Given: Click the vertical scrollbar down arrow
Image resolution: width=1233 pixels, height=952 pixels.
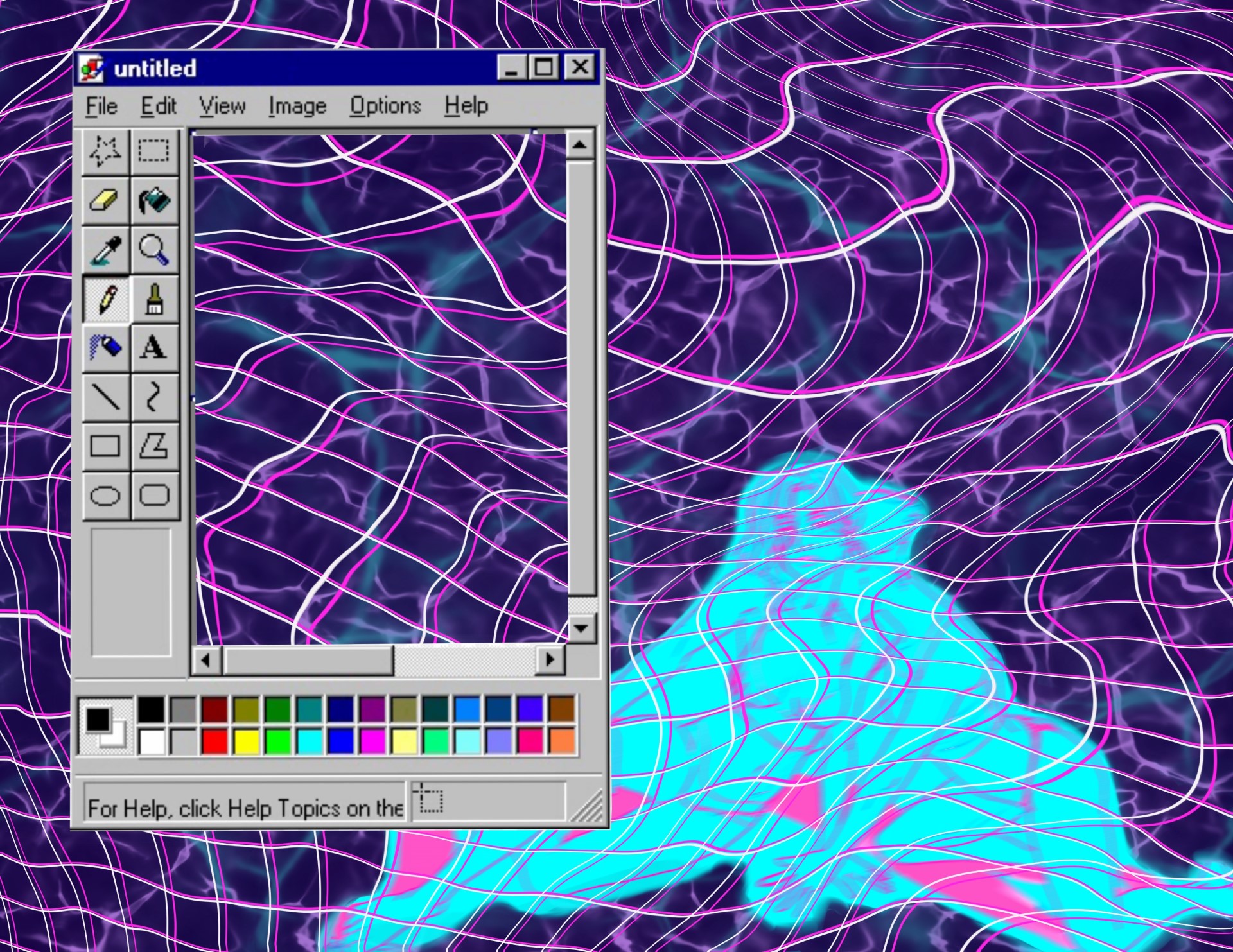Looking at the screenshot, I should [x=581, y=628].
